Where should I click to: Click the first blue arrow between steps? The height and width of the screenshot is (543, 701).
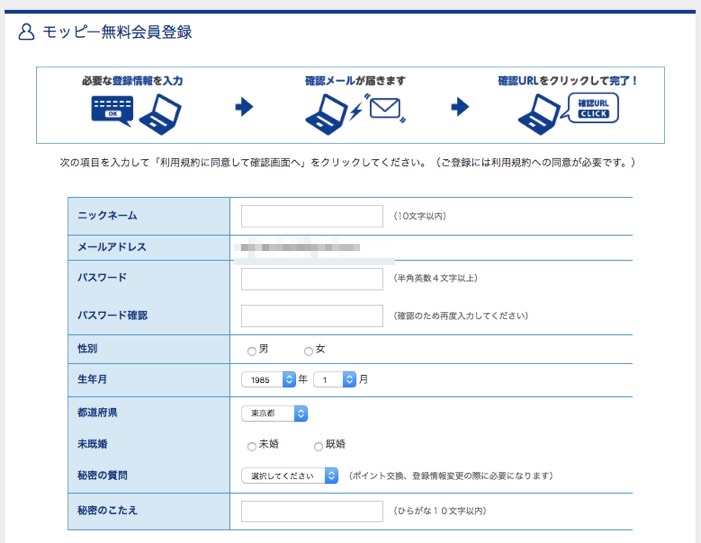(x=244, y=107)
